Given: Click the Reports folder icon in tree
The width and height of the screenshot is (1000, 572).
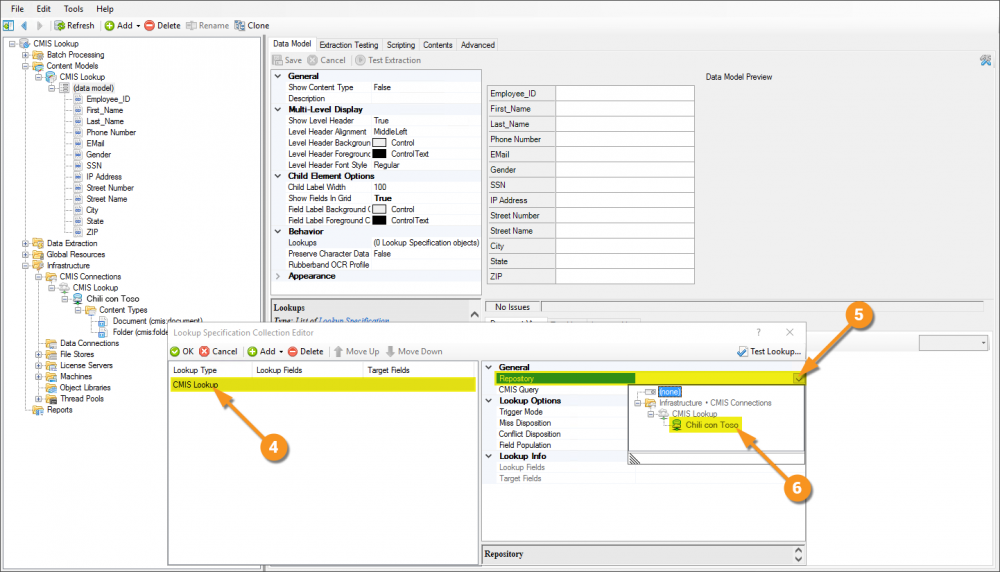Looking at the screenshot, I should pyautogui.click(x=38, y=410).
